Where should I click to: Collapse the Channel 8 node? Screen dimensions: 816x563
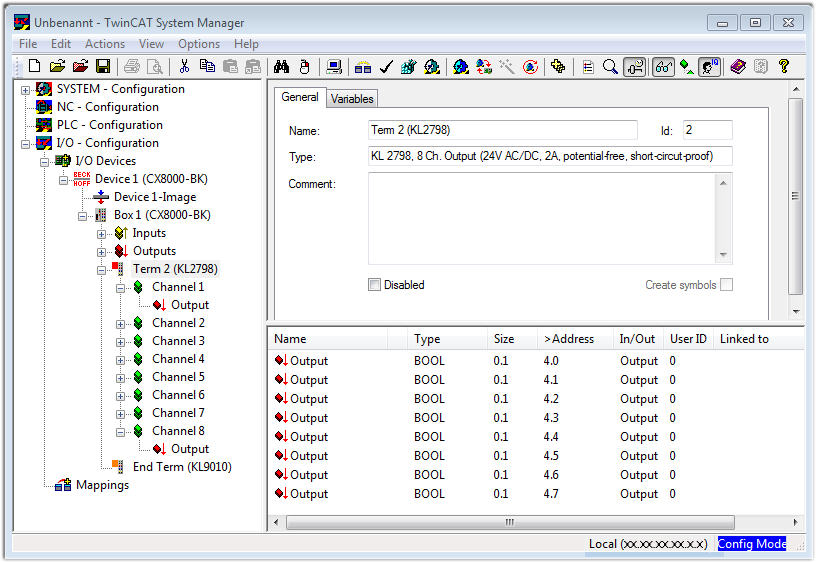pos(120,432)
